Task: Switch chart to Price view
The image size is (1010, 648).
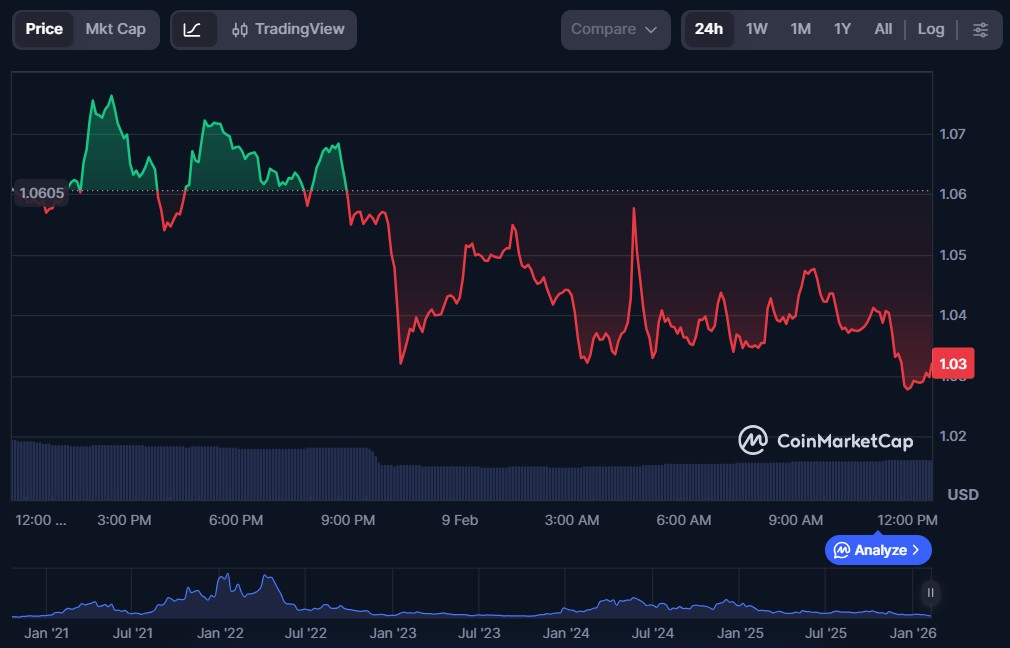Action: coord(44,29)
